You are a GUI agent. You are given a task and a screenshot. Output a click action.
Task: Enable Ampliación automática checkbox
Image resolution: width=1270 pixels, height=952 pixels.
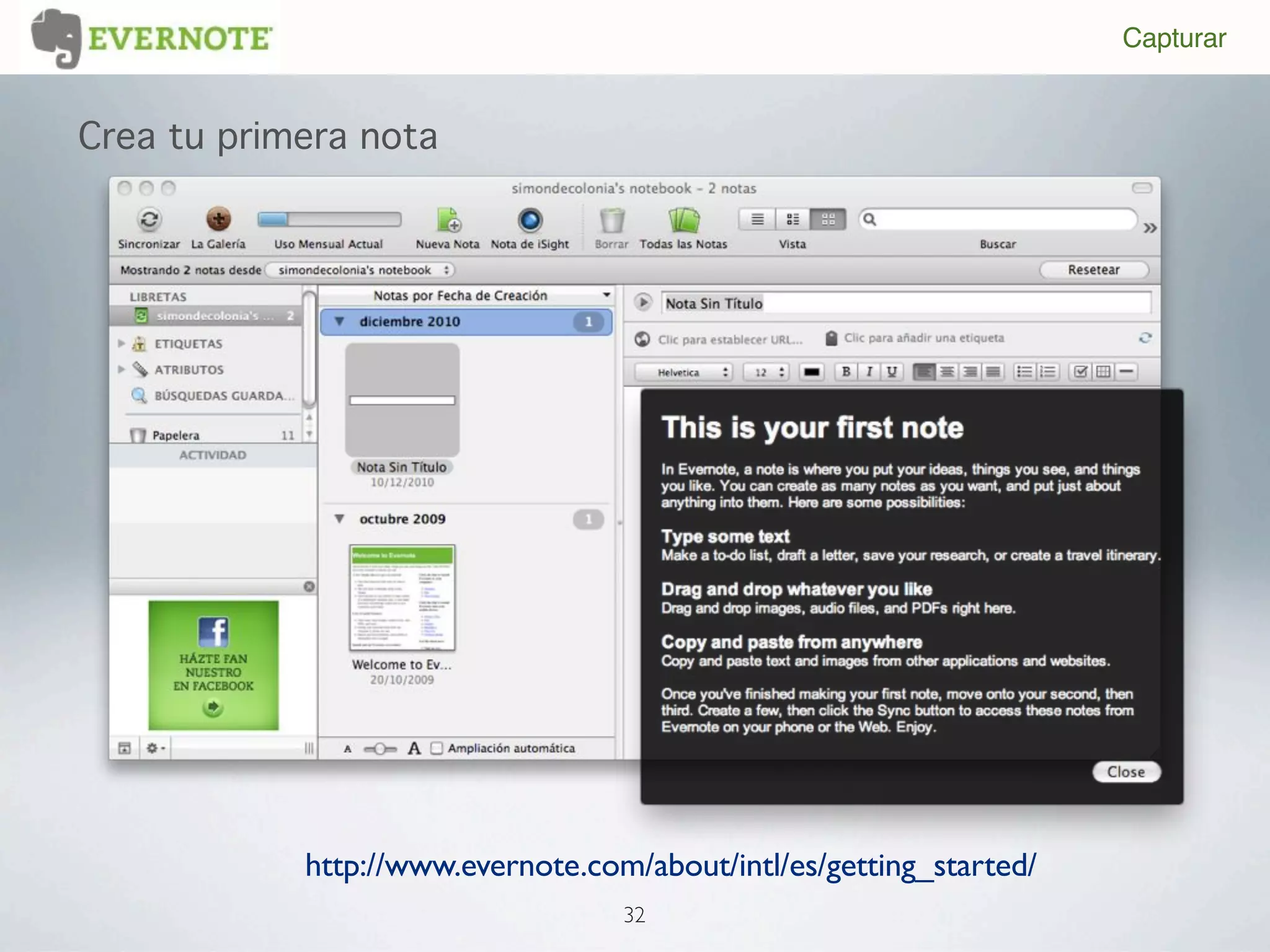(437, 748)
